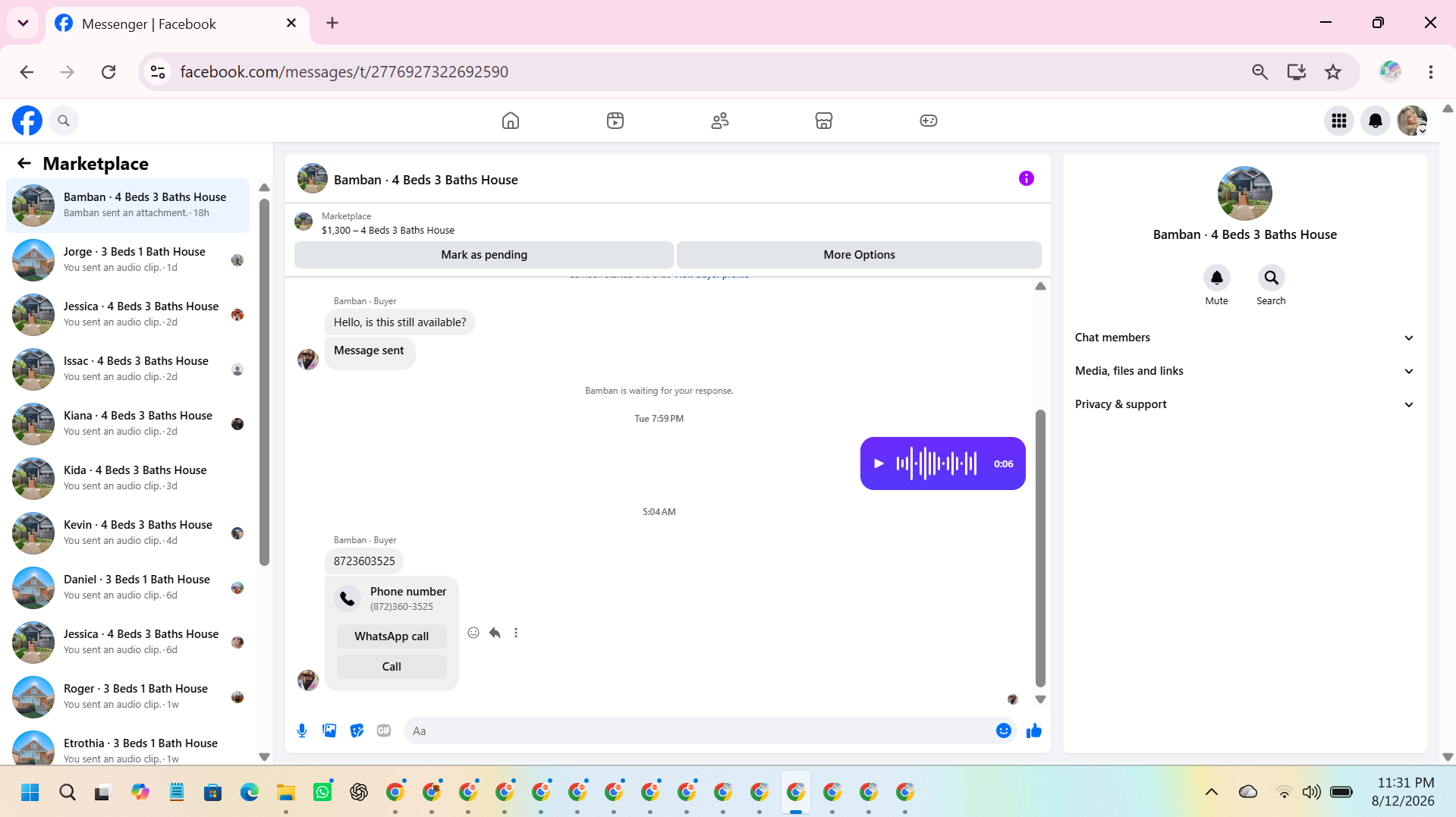1456x817 pixels.
Task: Expand Chat members section
Action: point(1245,338)
